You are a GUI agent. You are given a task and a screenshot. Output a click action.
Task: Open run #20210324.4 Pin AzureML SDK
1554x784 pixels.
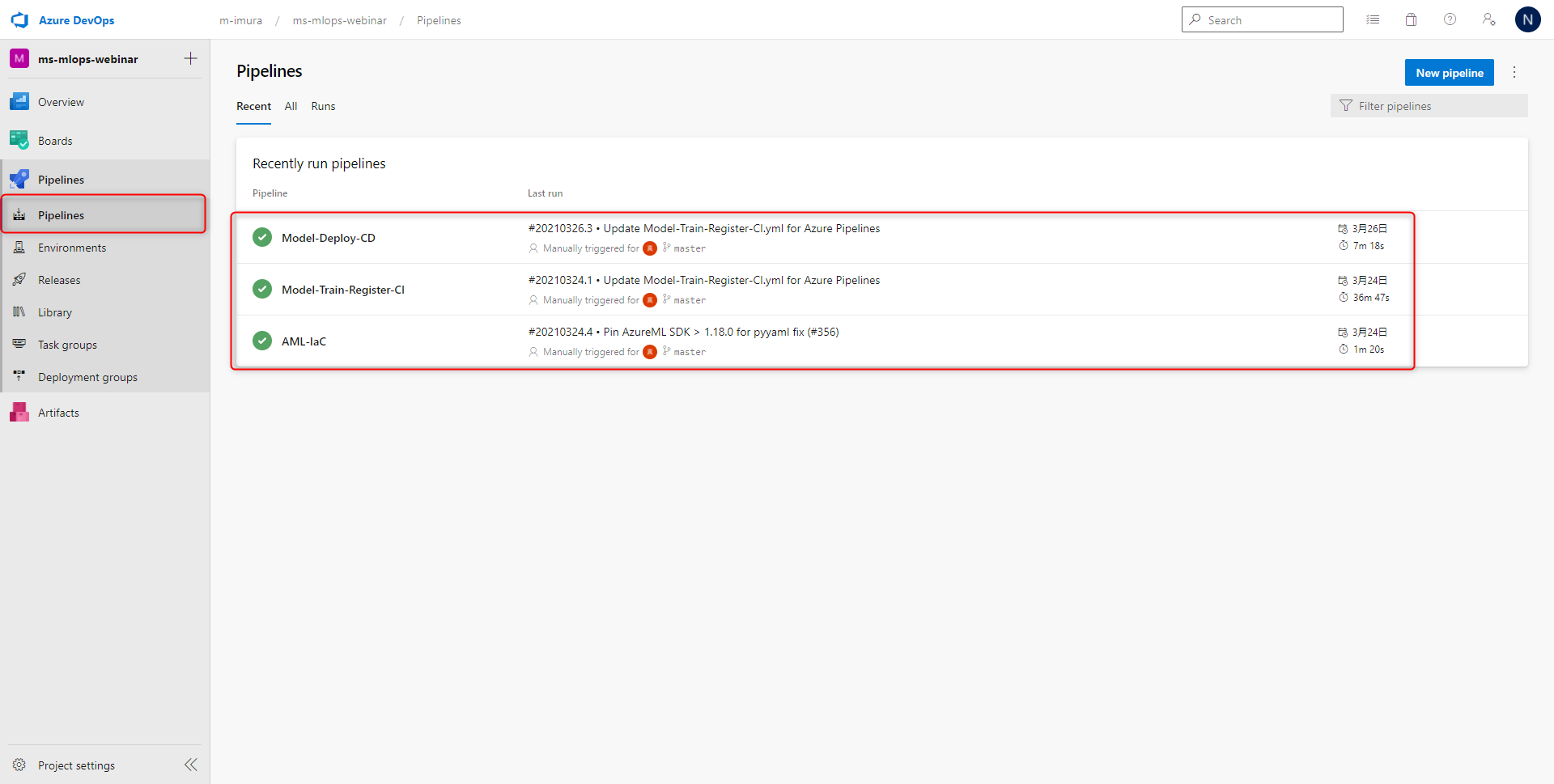[x=683, y=333]
